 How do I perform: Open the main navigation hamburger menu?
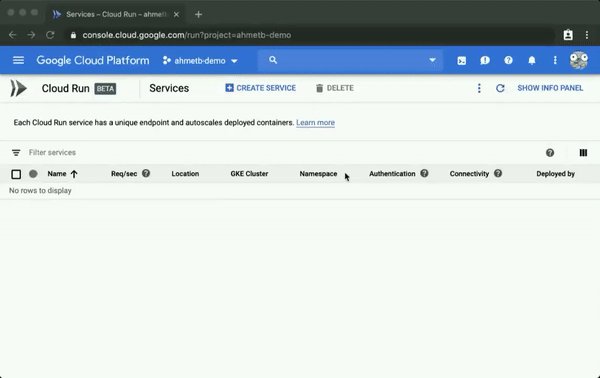18,60
